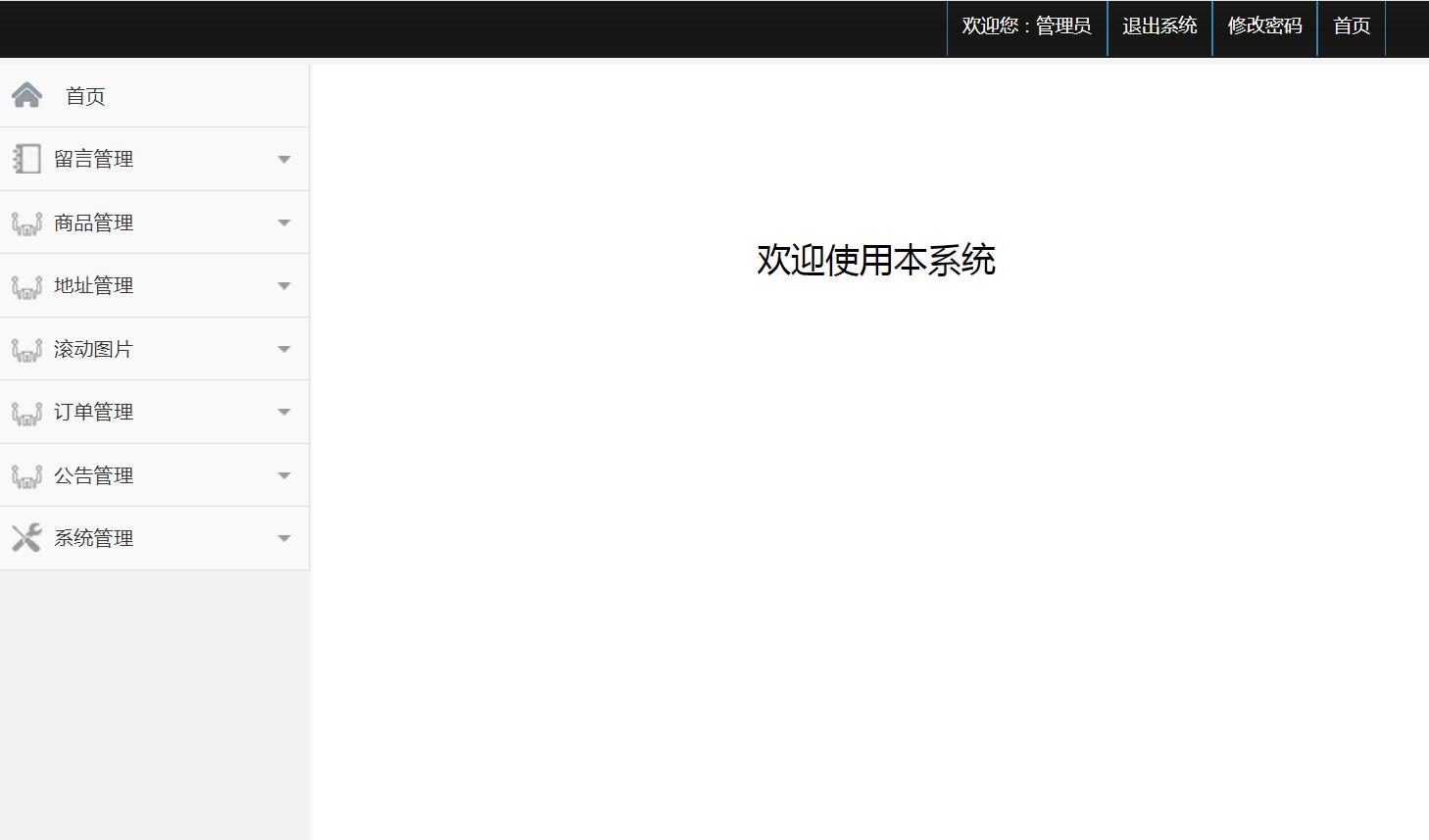Click the 欢迎您：管理员 header item

click(1027, 26)
